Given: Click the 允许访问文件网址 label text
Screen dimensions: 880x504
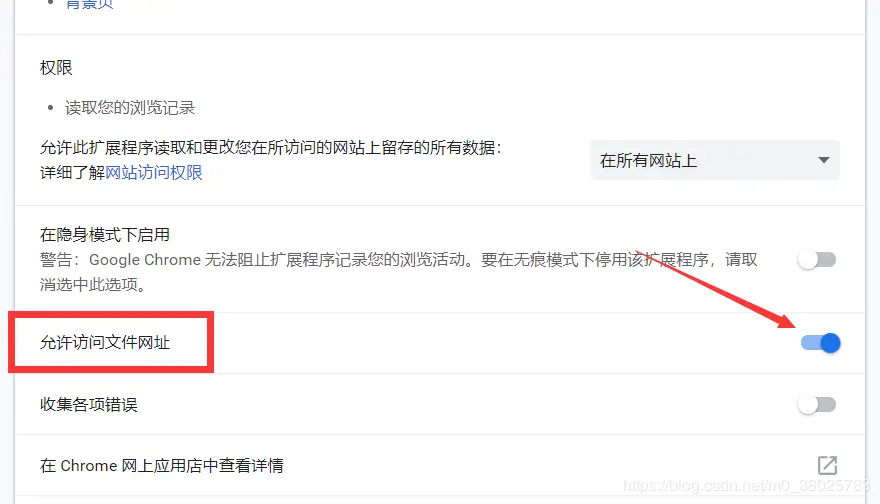Looking at the screenshot, I should pos(105,342).
